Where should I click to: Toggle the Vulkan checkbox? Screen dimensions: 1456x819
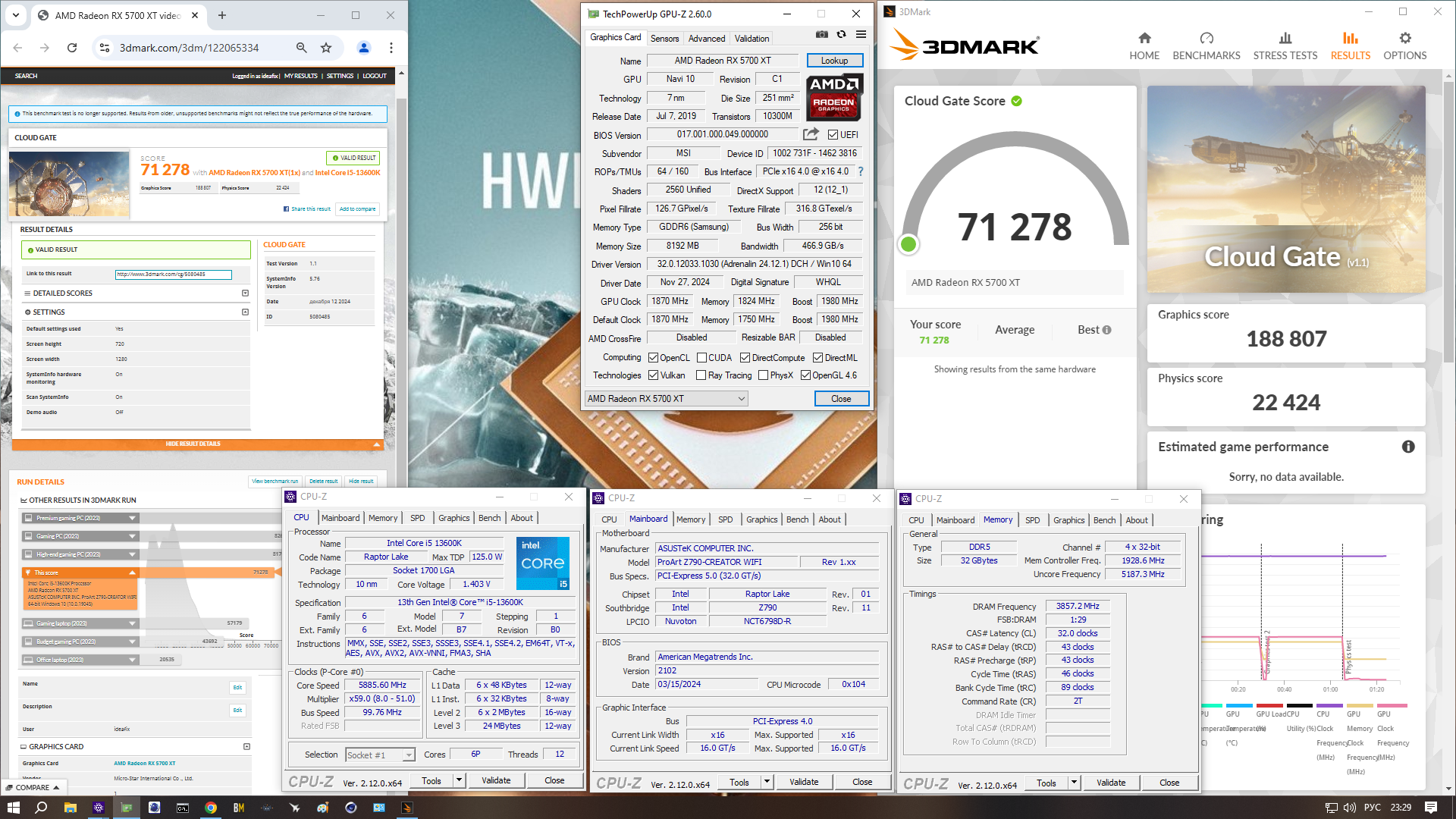pyautogui.click(x=653, y=375)
